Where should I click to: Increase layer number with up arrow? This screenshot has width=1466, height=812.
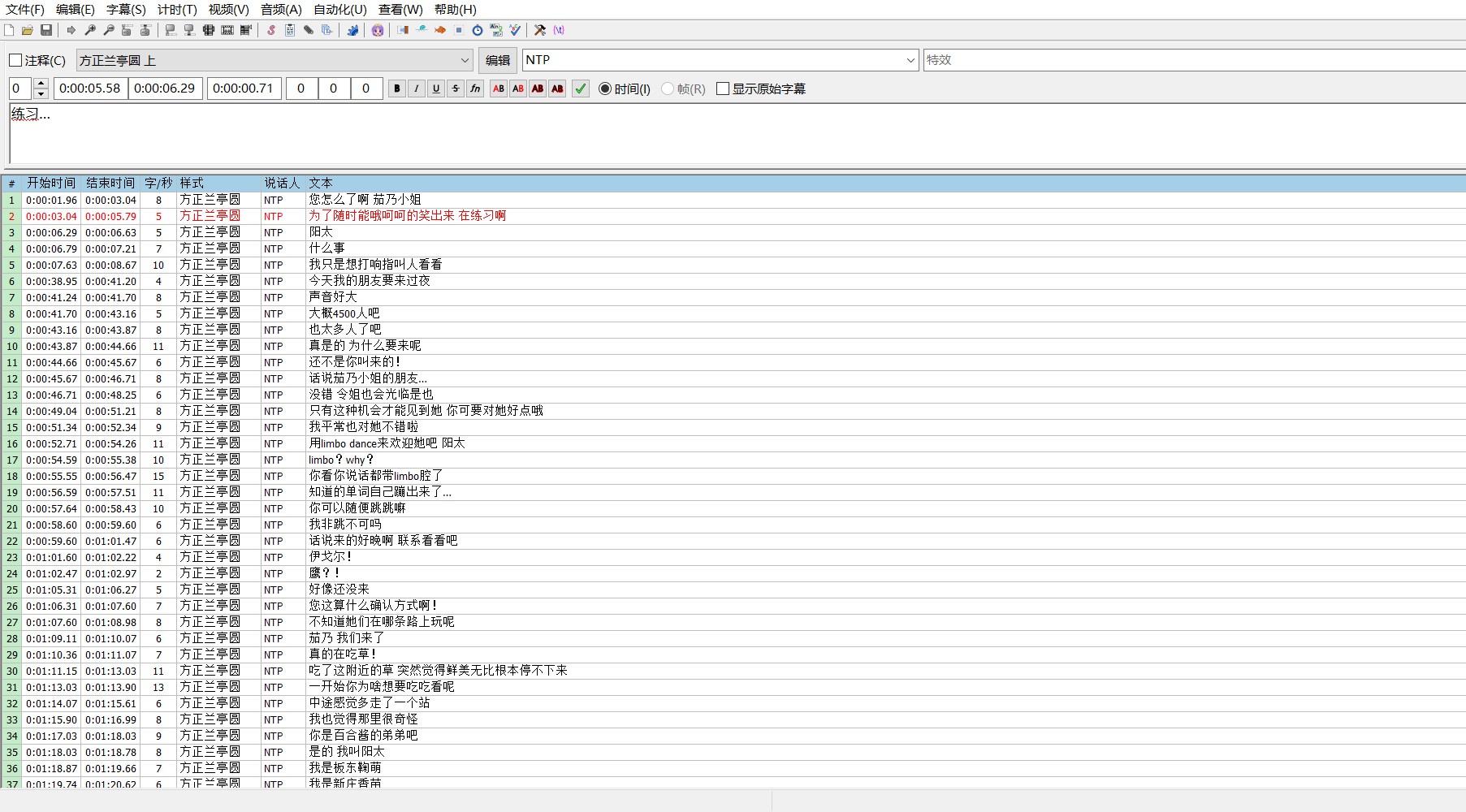(x=41, y=84)
